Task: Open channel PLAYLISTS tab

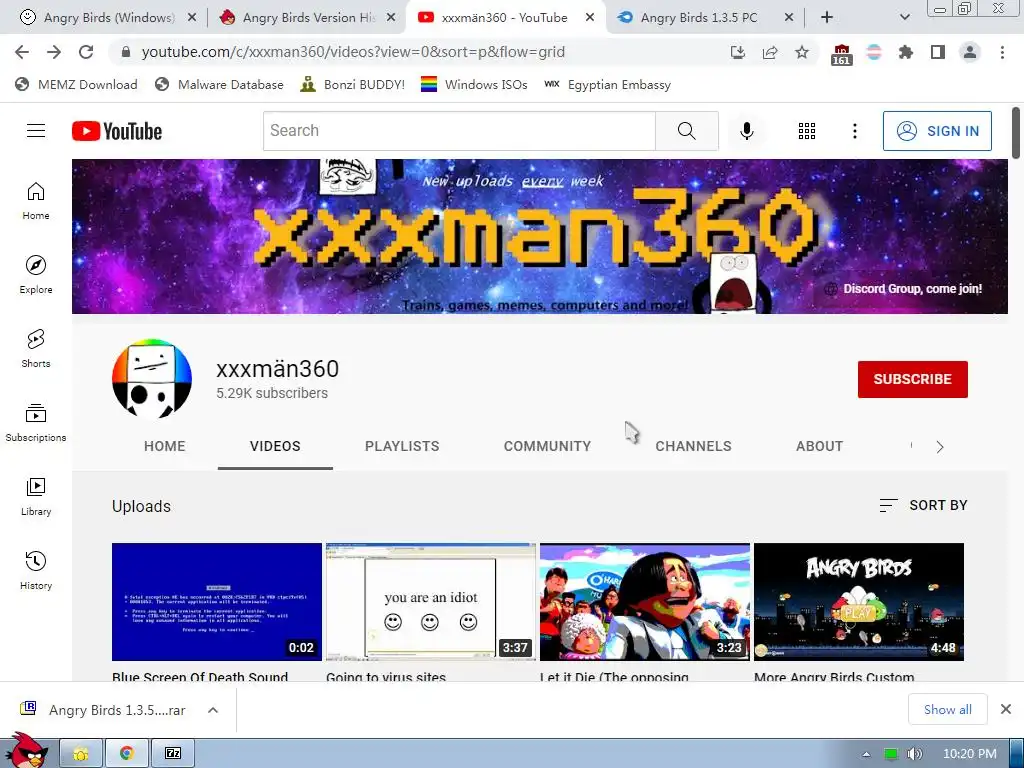Action: tap(402, 446)
